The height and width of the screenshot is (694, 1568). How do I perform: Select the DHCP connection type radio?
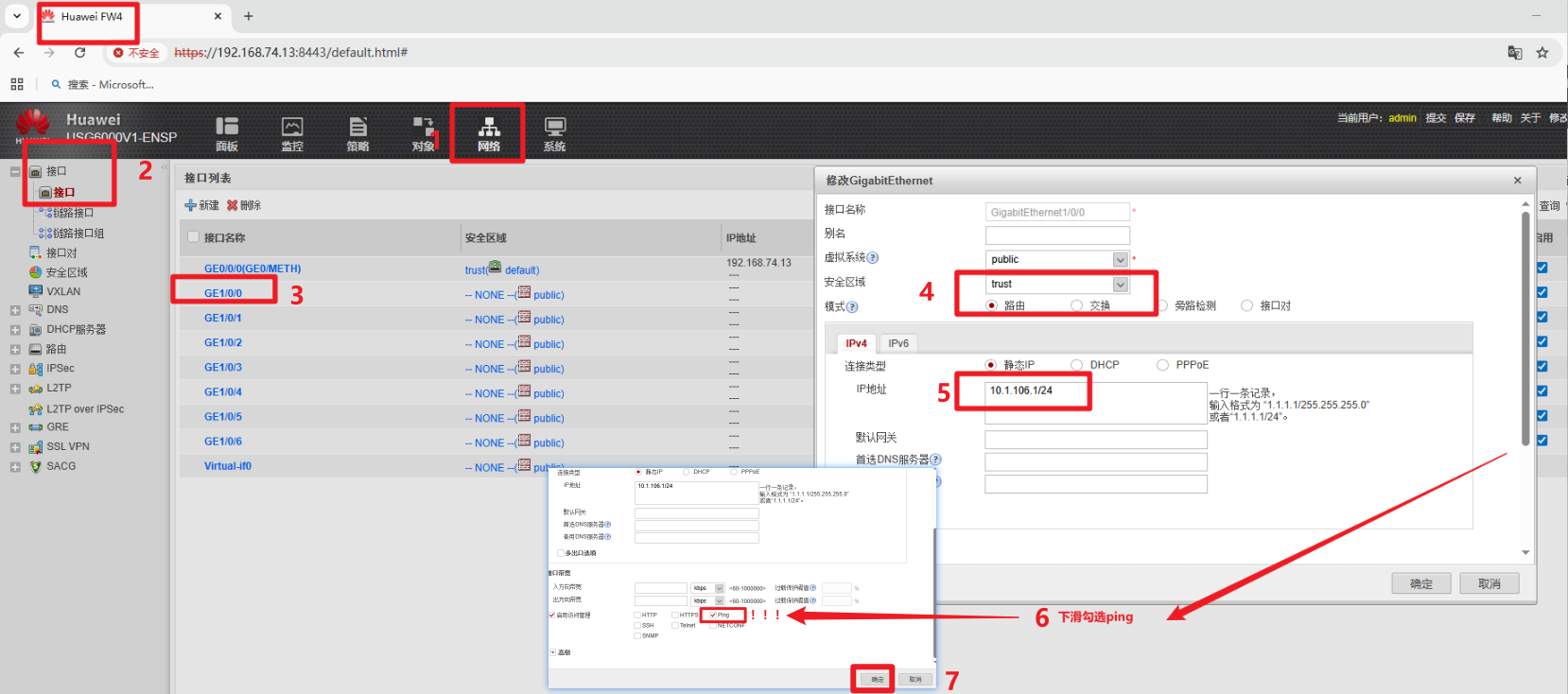click(1077, 365)
